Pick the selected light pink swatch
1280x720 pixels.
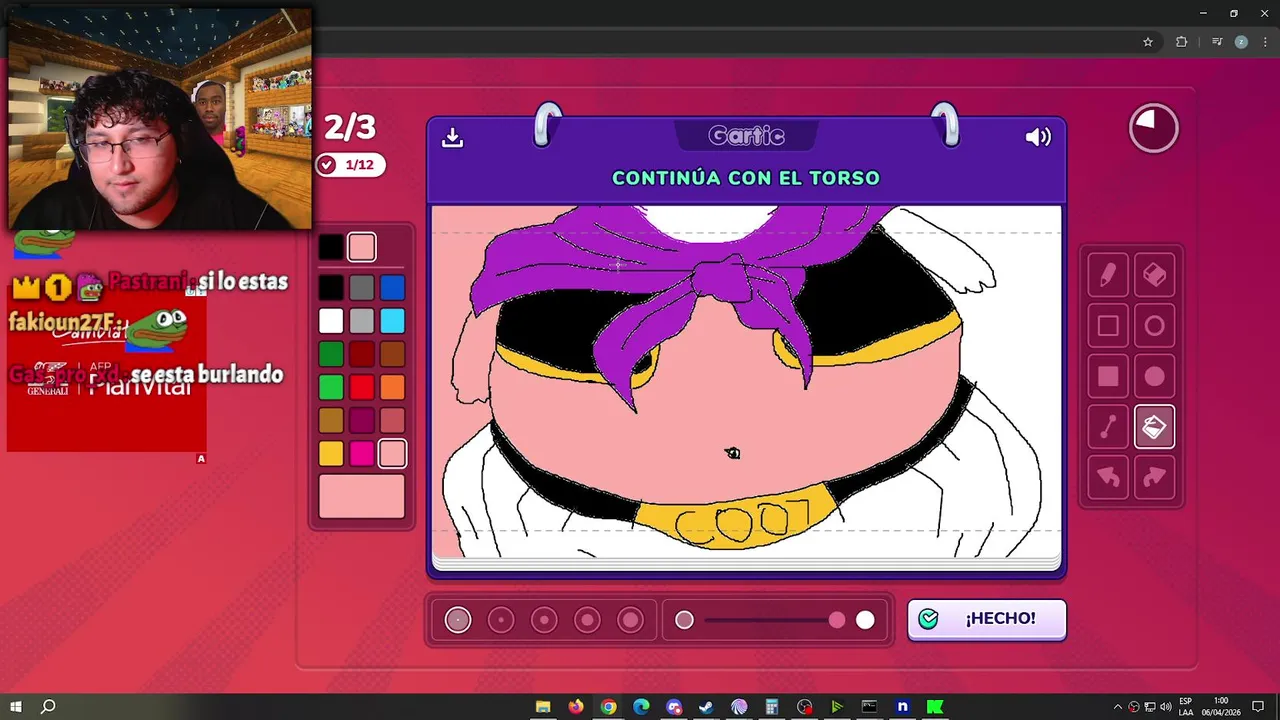click(x=392, y=454)
